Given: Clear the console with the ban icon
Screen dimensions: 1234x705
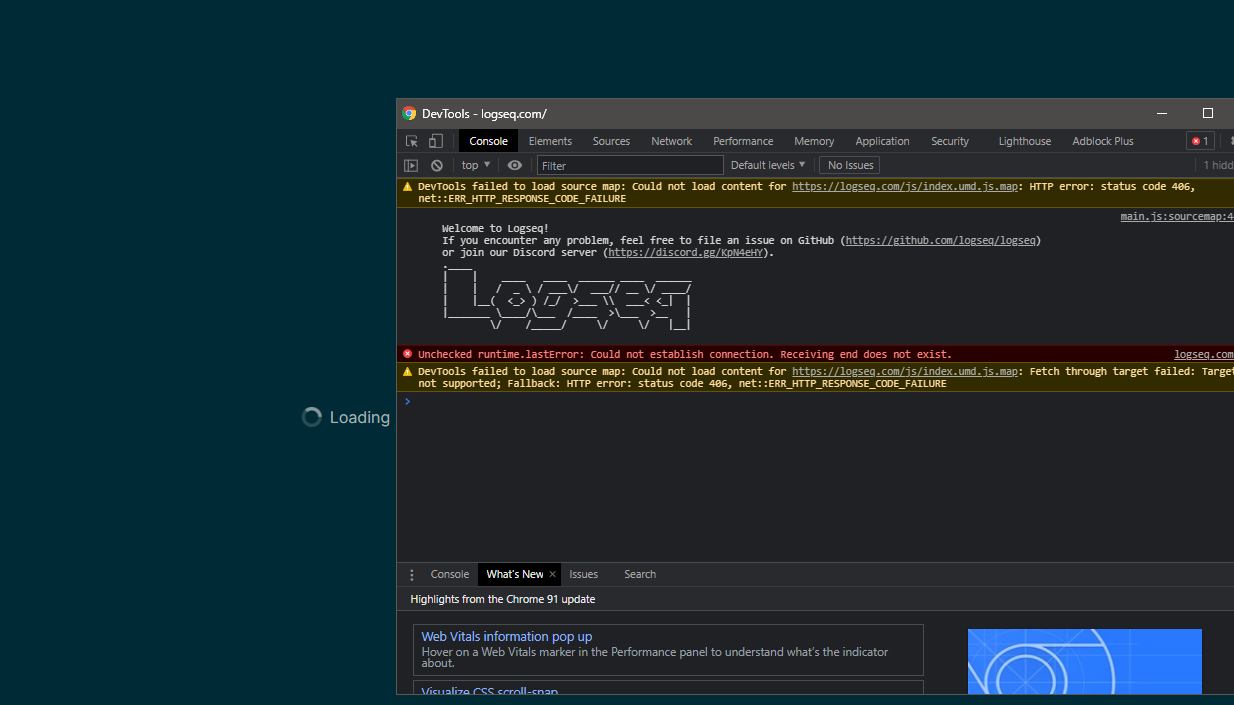Looking at the screenshot, I should click(x=437, y=165).
